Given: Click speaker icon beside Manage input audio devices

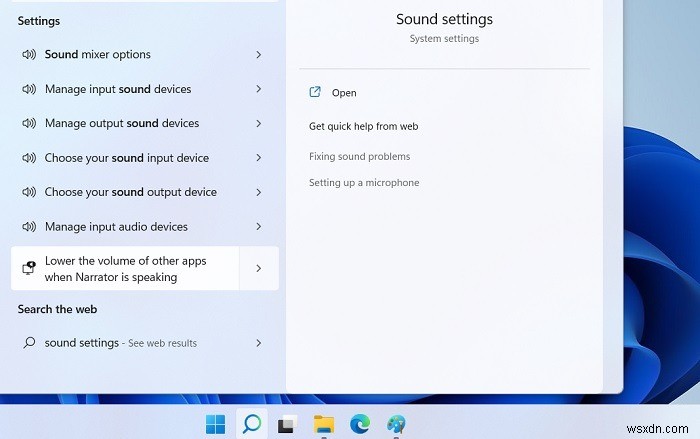Looking at the screenshot, I should (x=29, y=226).
